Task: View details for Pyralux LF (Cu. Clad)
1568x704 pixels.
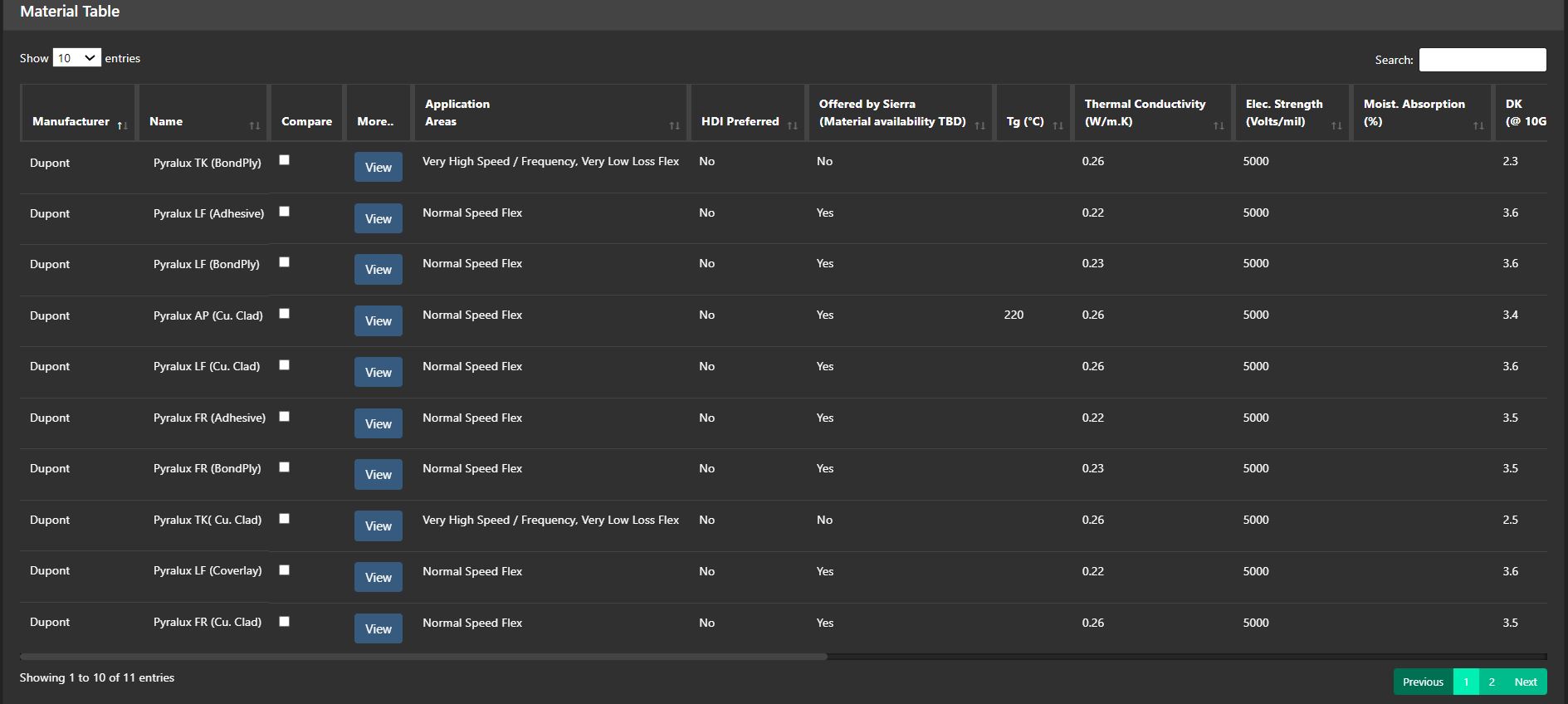Action: tap(379, 372)
